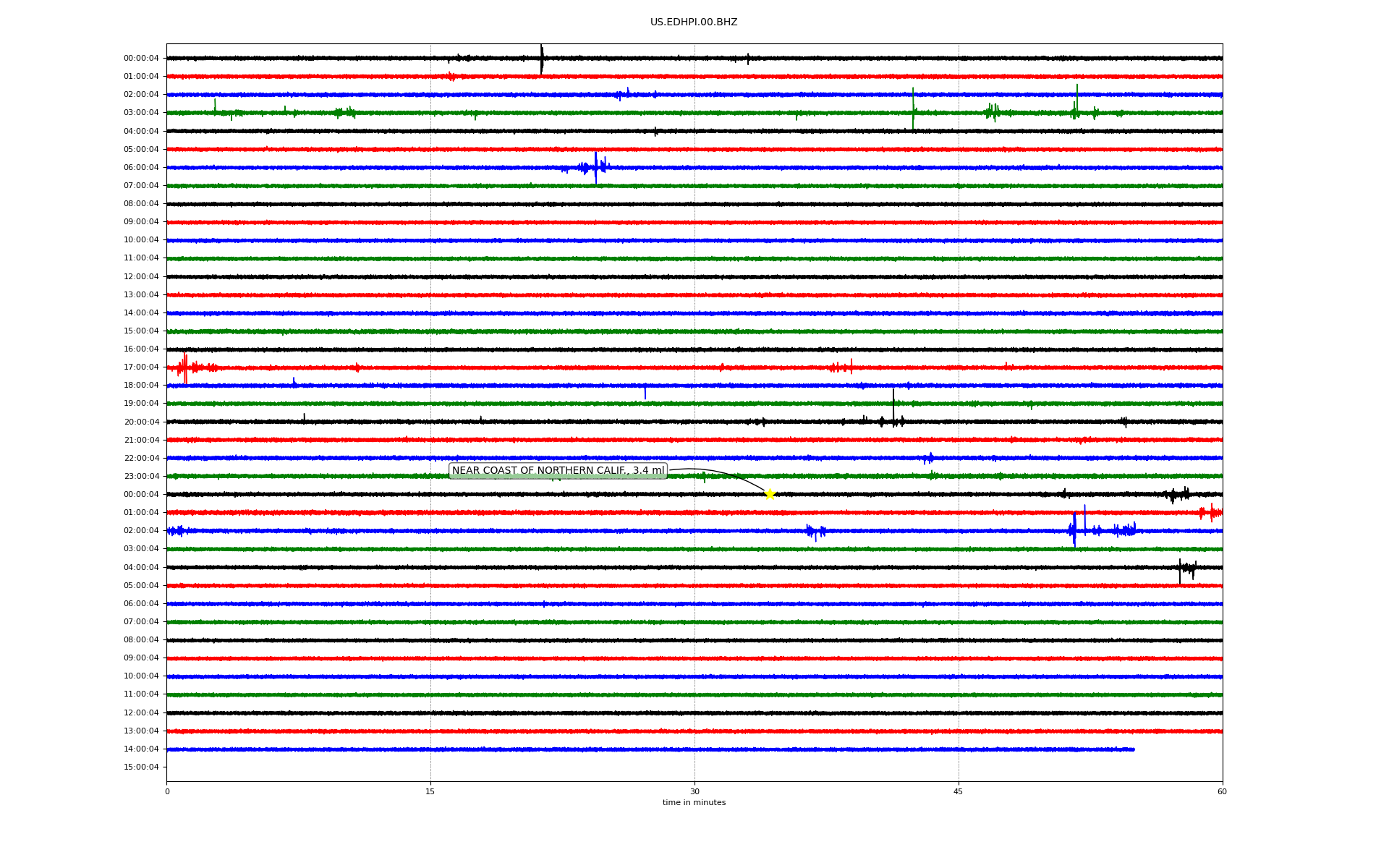
Task: Click the blue burst on first 06:00:04 trace
Action: click(595, 167)
